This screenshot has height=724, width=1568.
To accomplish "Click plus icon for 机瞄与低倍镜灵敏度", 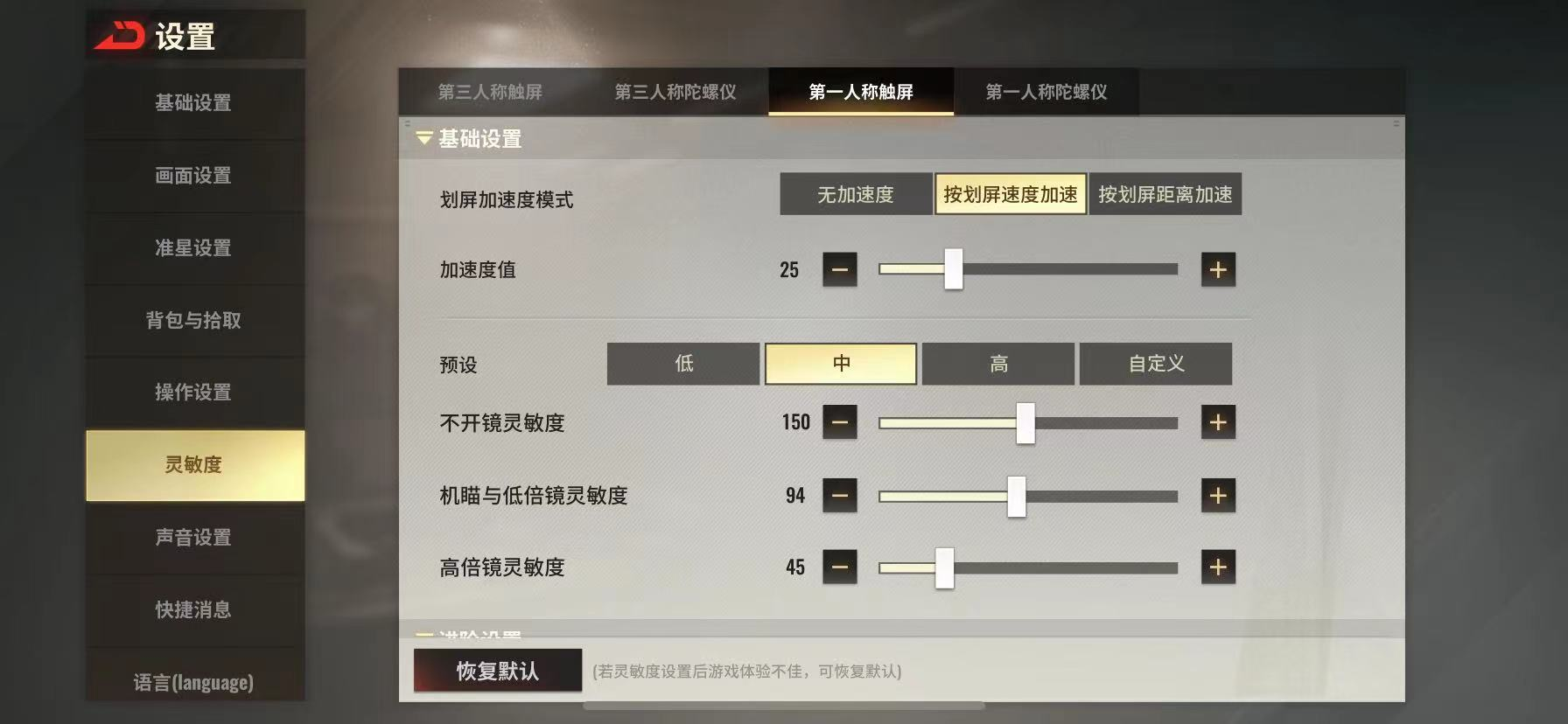I will point(1218,496).
